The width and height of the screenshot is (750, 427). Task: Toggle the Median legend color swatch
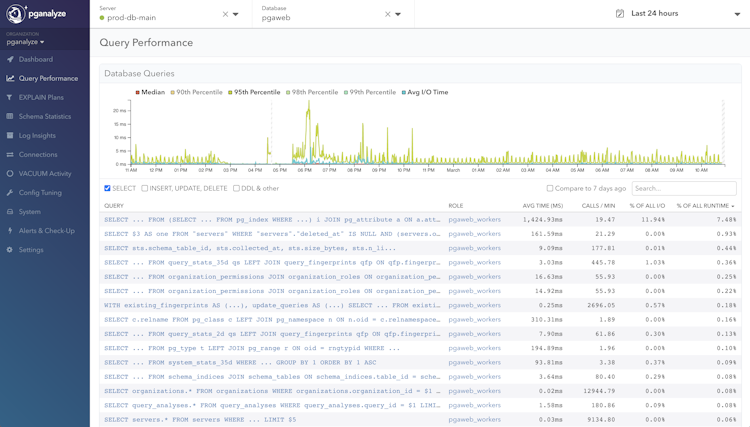tap(138, 92)
